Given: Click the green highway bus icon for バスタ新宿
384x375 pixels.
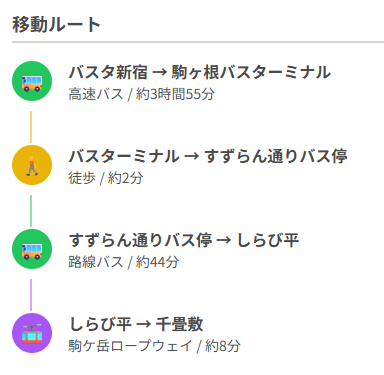Looking at the screenshot, I should tap(32, 81).
